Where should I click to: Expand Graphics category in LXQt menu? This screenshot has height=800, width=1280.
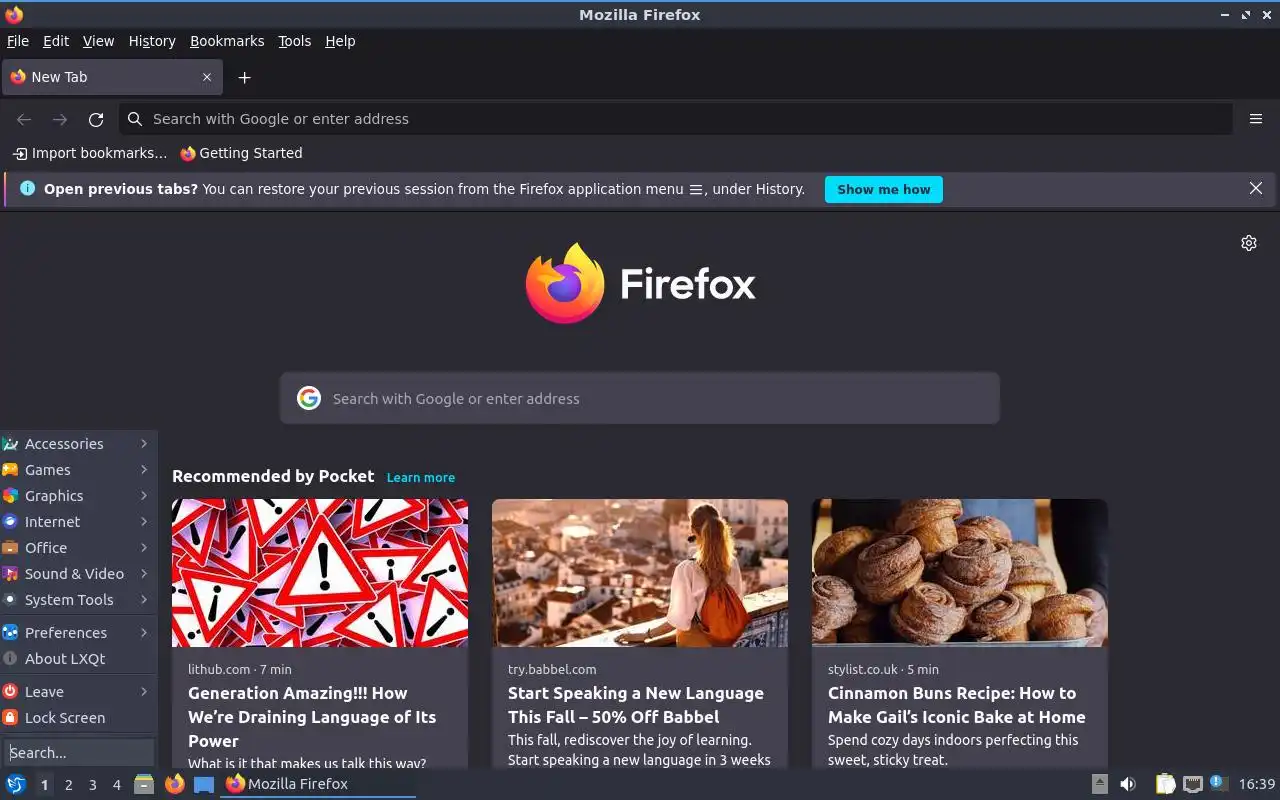pos(78,496)
